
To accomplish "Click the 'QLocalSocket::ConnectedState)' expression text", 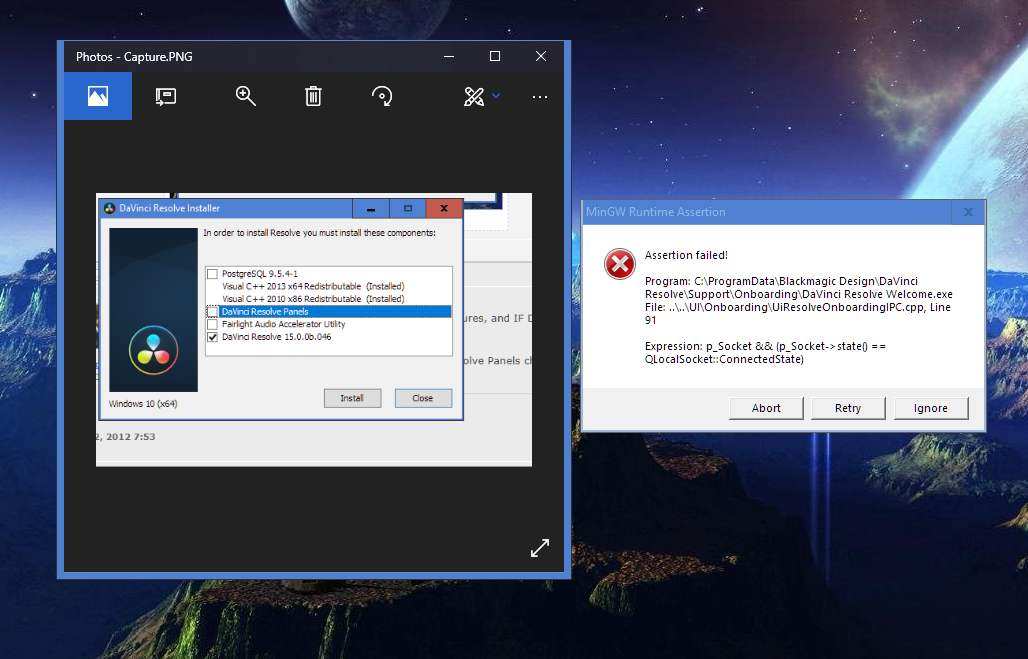I will point(724,359).
